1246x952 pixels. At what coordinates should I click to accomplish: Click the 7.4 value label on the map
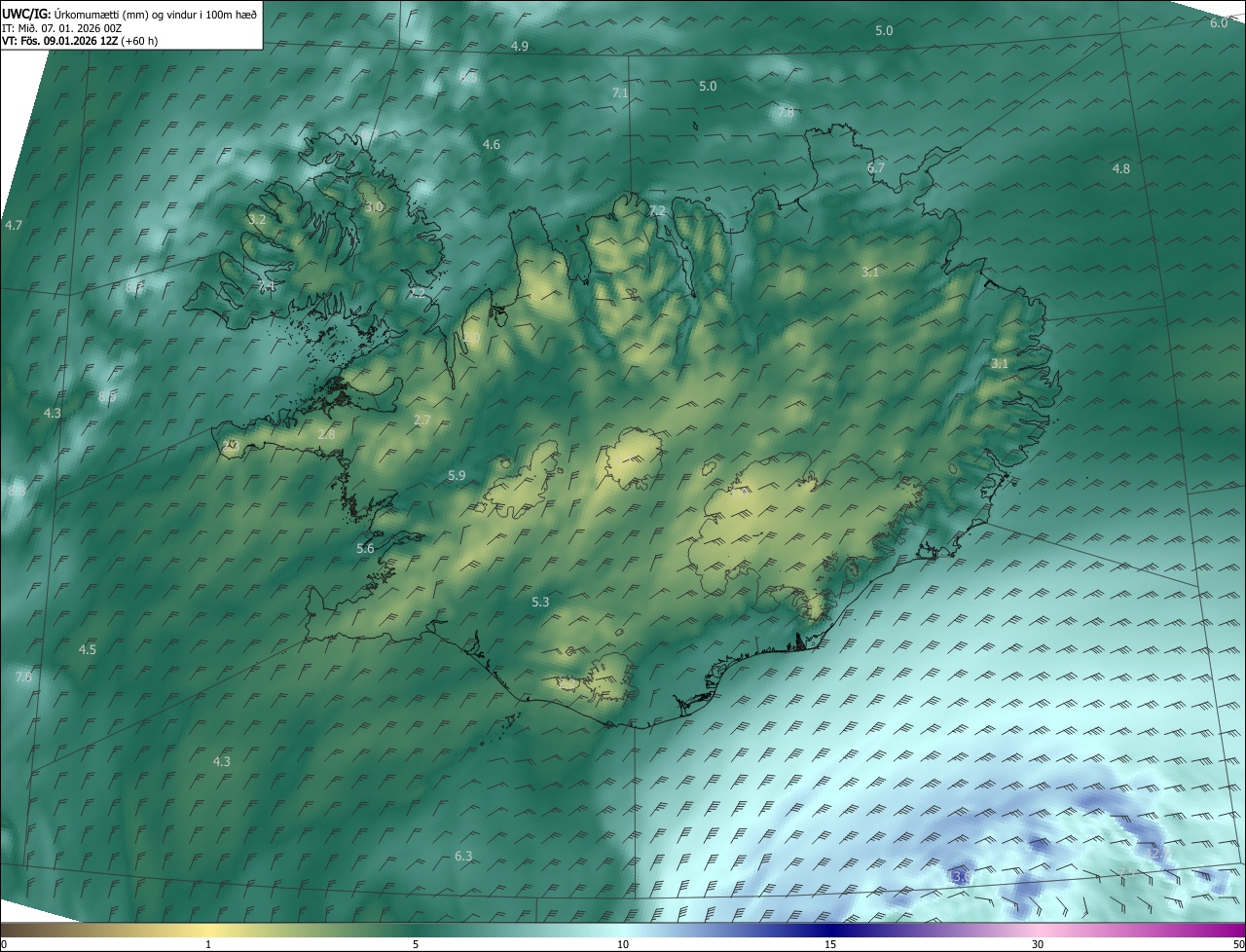(267, 286)
